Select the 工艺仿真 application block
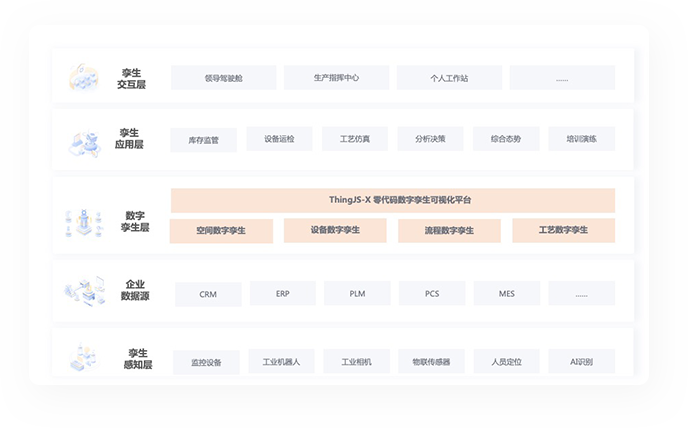This screenshot has height=428, width=688. 355,139
